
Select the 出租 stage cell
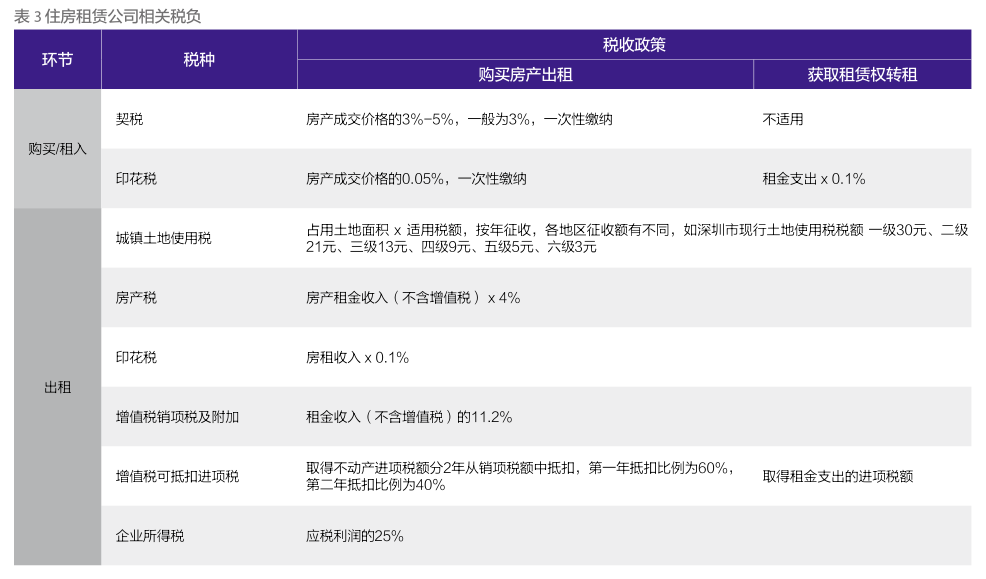pos(57,387)
